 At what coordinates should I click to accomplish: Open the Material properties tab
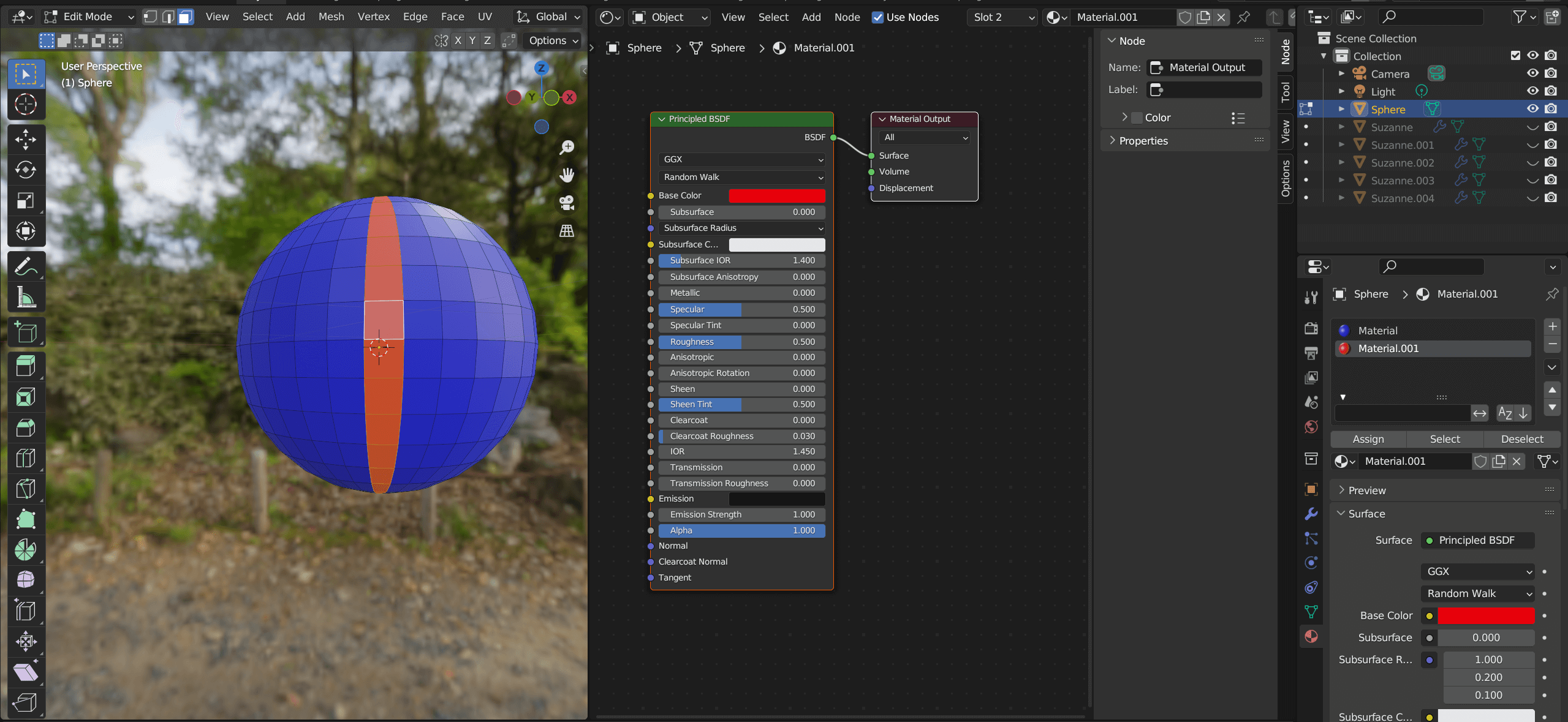click(1311, 636)
